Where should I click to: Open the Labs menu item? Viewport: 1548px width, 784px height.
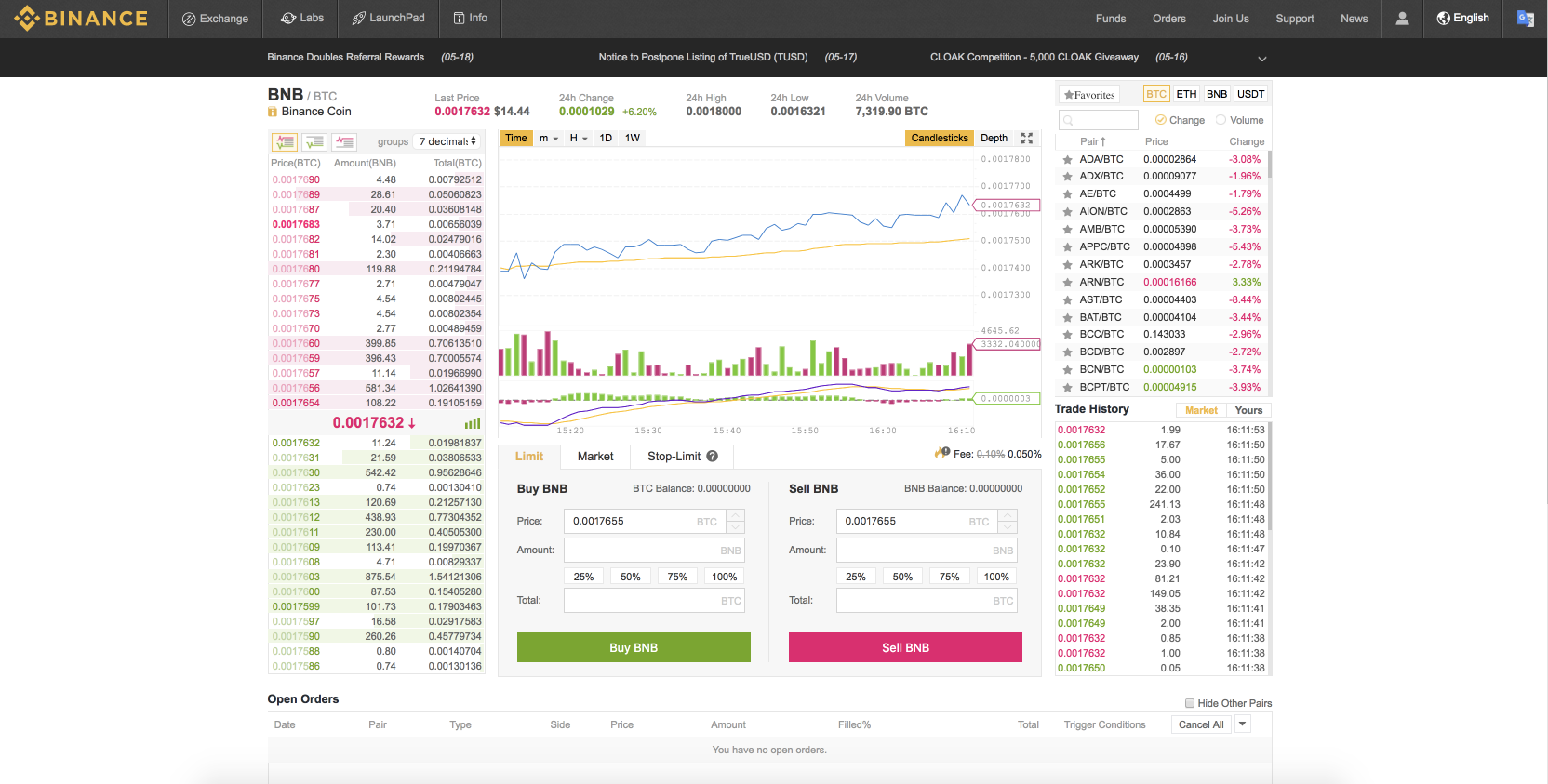(302, 19)
